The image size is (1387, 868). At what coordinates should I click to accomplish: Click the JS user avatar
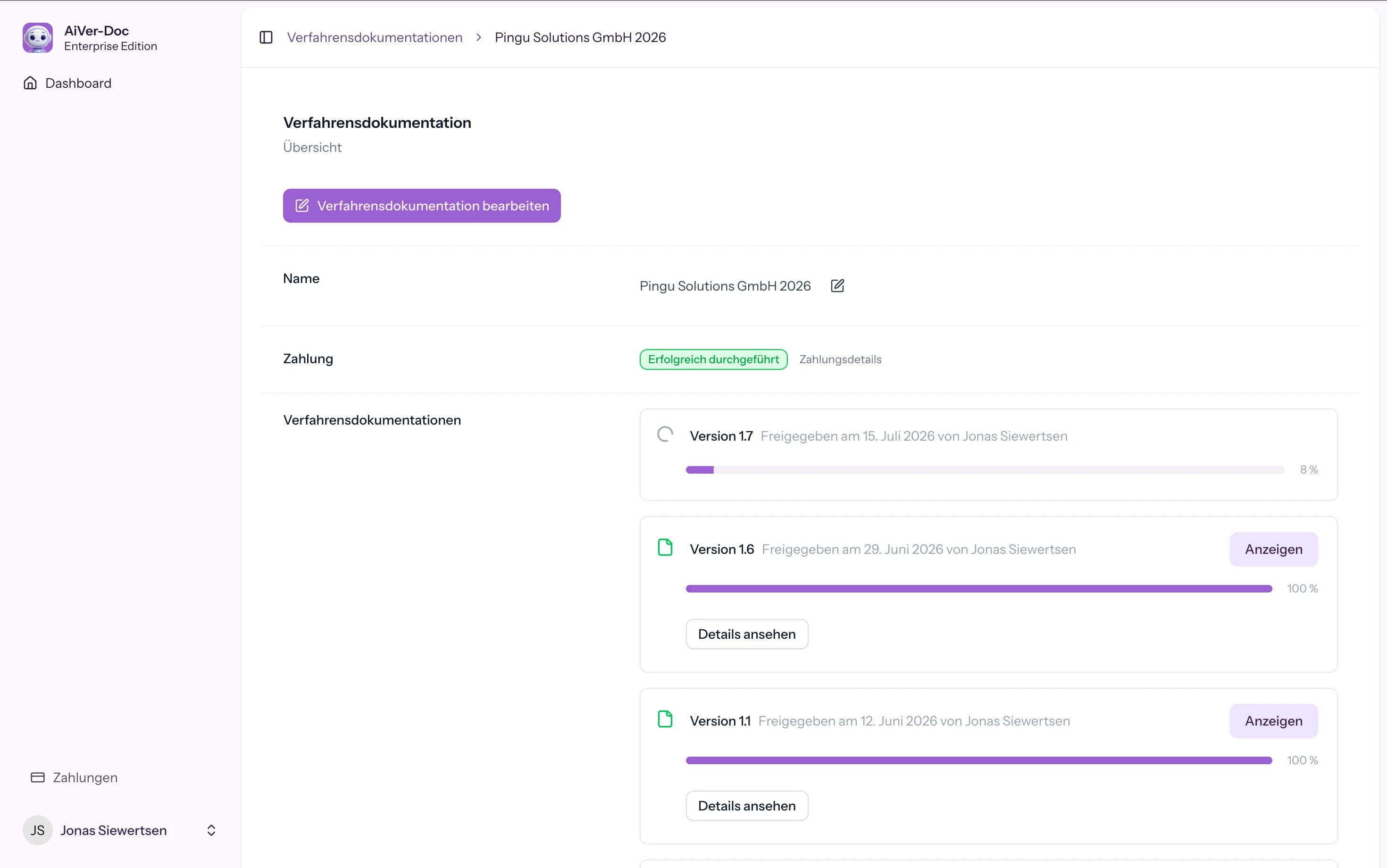[38, 830]
